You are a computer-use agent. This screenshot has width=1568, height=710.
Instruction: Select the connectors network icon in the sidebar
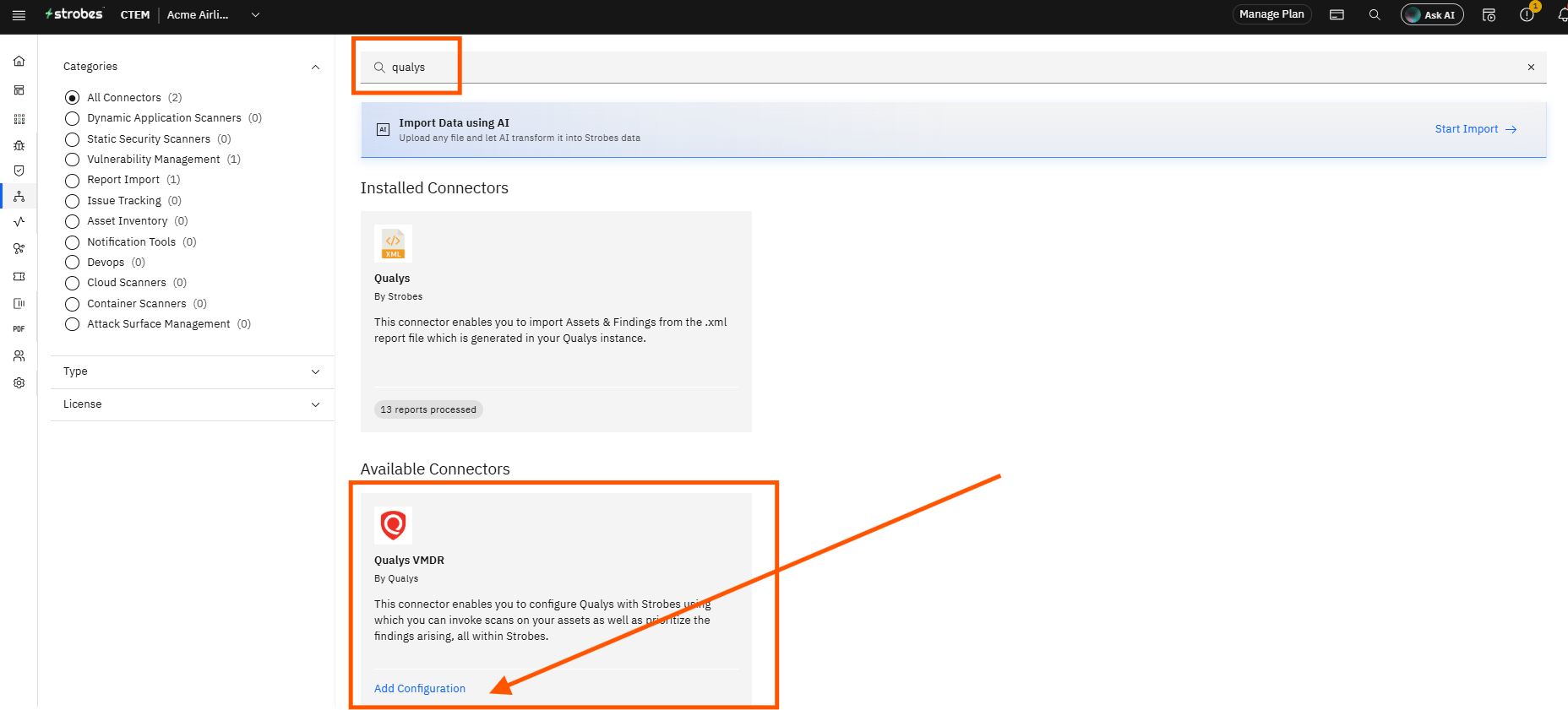19,196
